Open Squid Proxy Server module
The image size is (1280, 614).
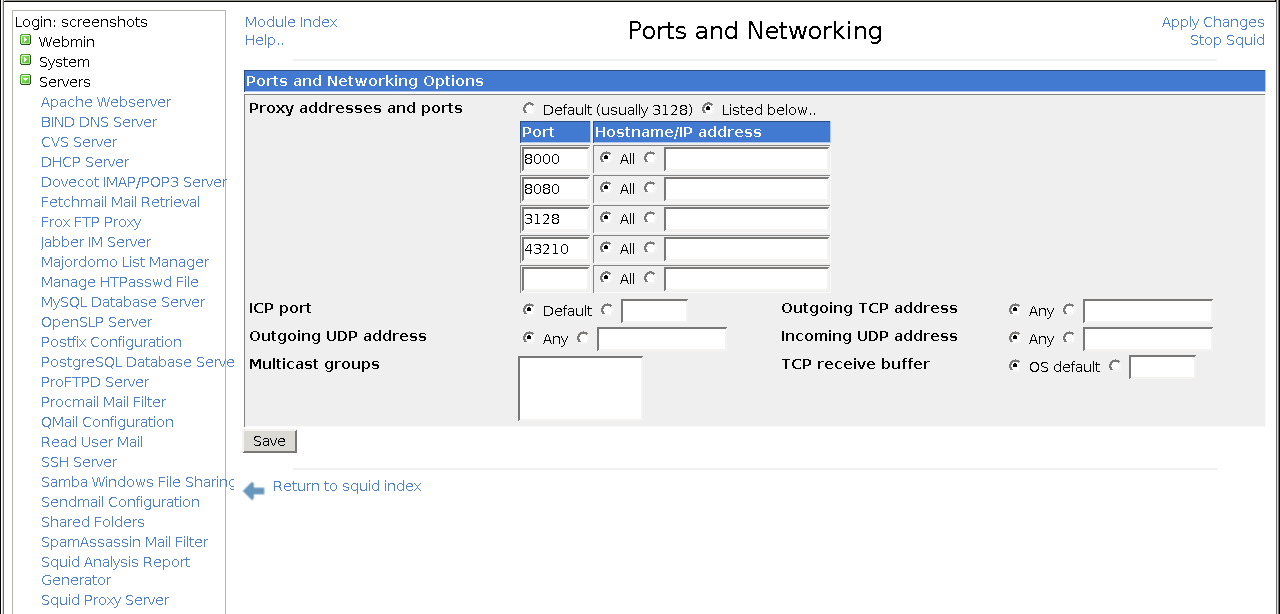[x=105, y=600]
